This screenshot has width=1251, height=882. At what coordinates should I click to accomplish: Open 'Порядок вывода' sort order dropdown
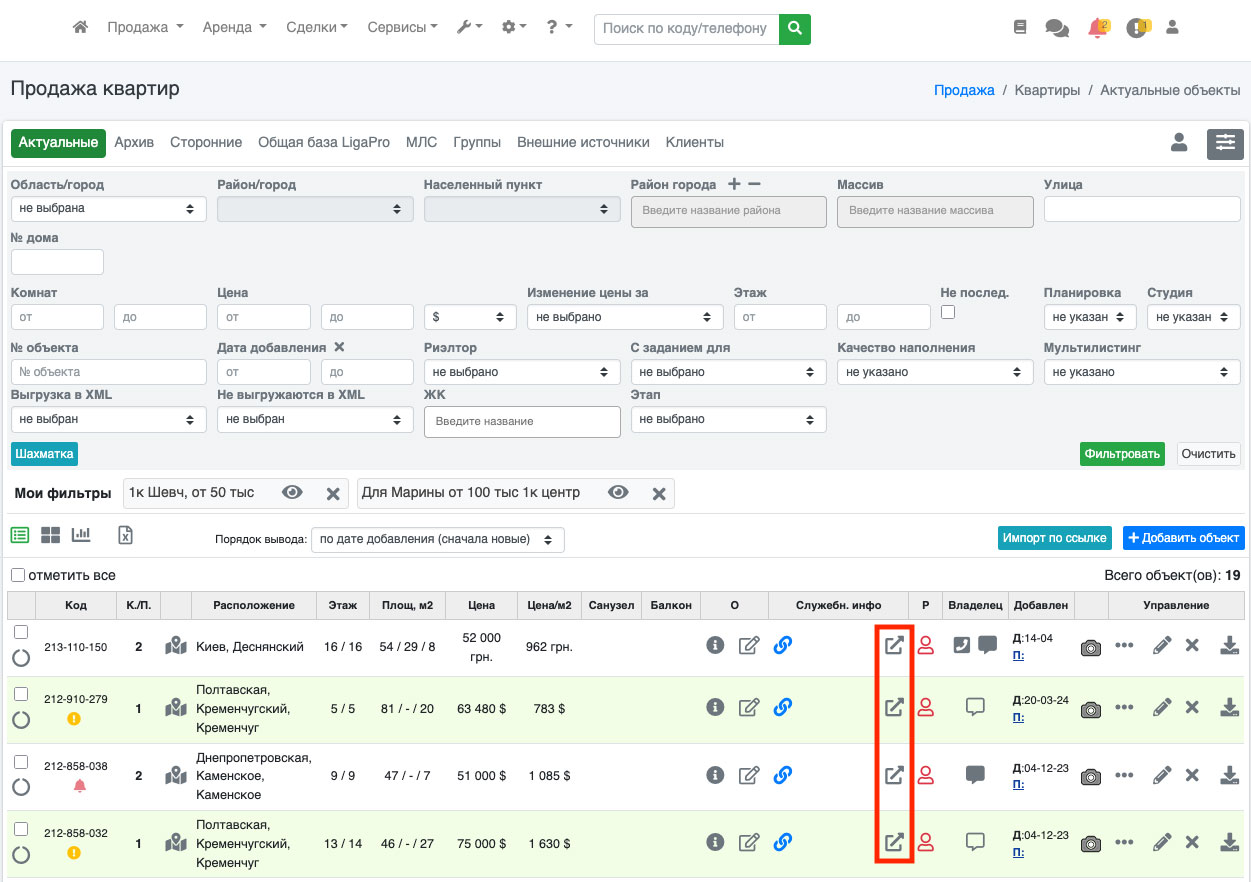437,540
